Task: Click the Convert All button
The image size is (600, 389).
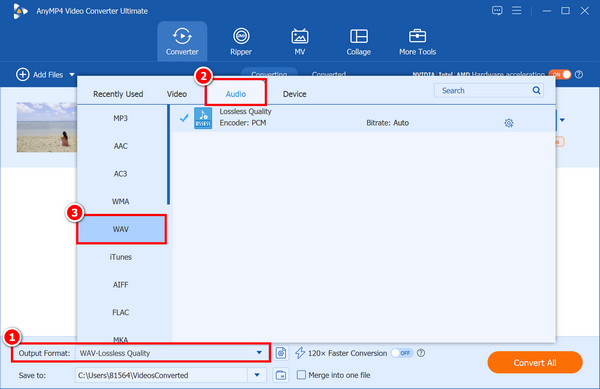Action: click(x=535, y=362)
